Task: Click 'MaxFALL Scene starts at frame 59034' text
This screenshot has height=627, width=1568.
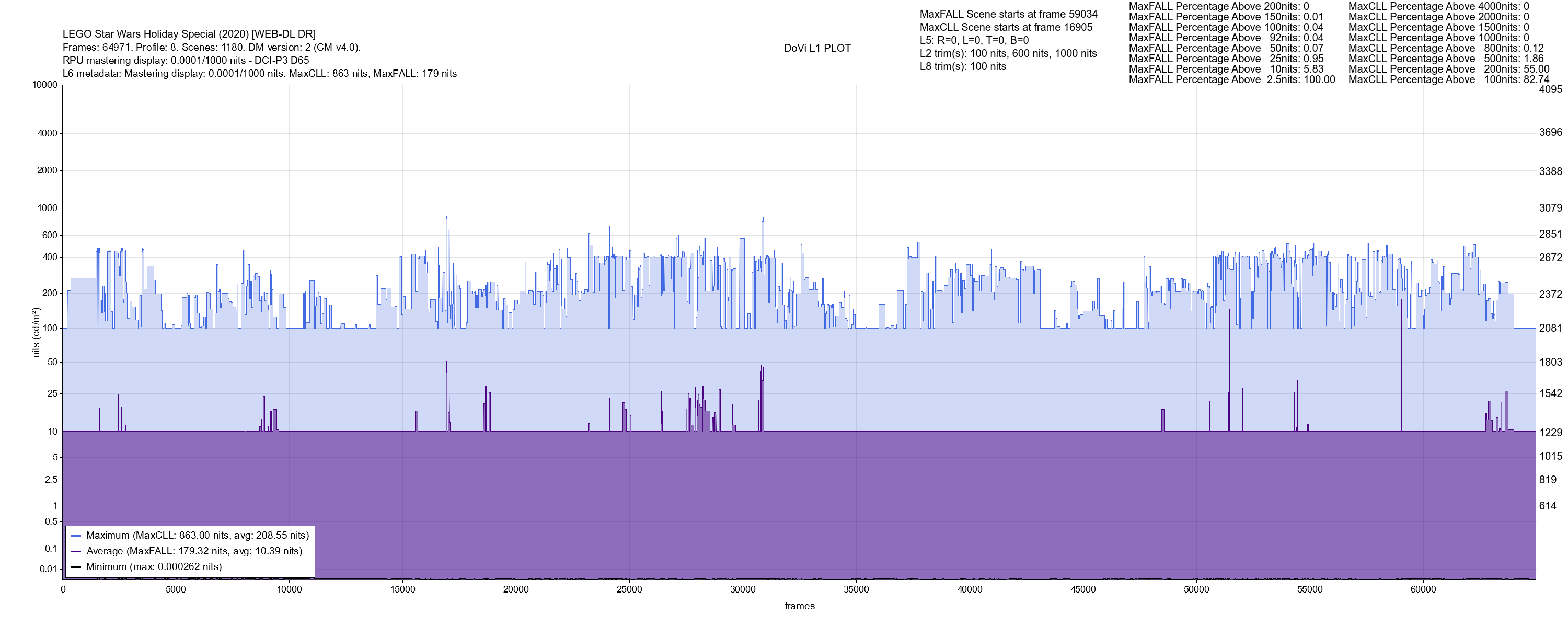Action: (1008, 14)
